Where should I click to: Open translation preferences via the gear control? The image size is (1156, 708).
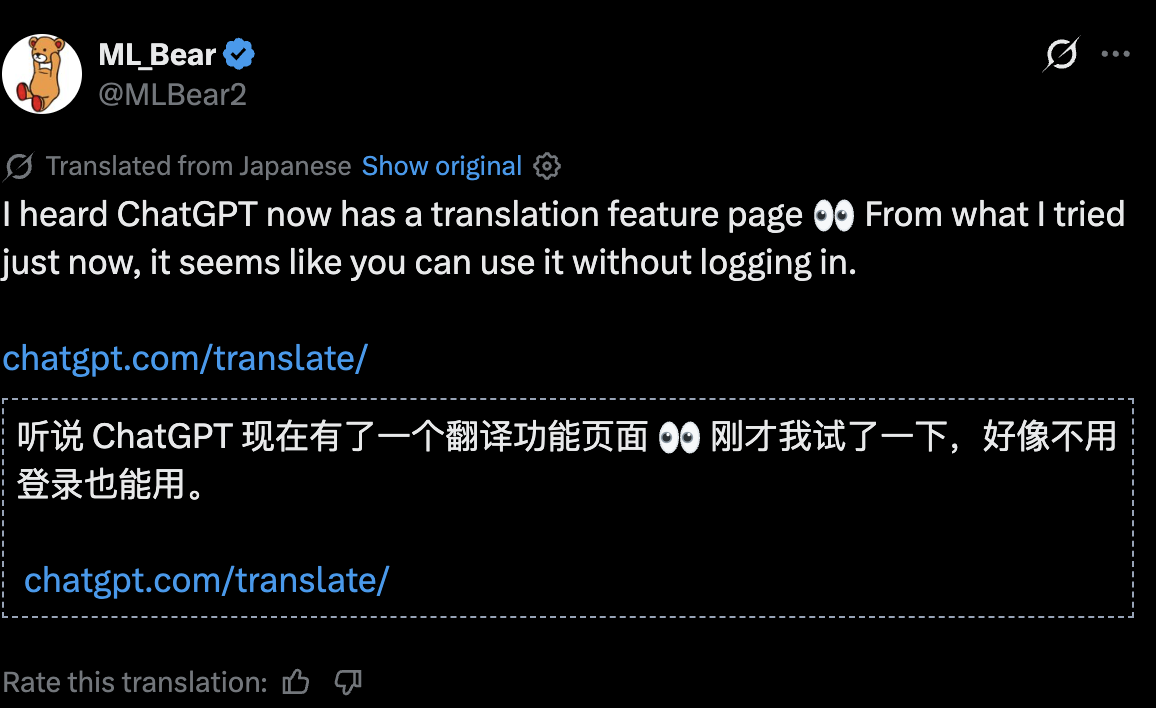546,166
